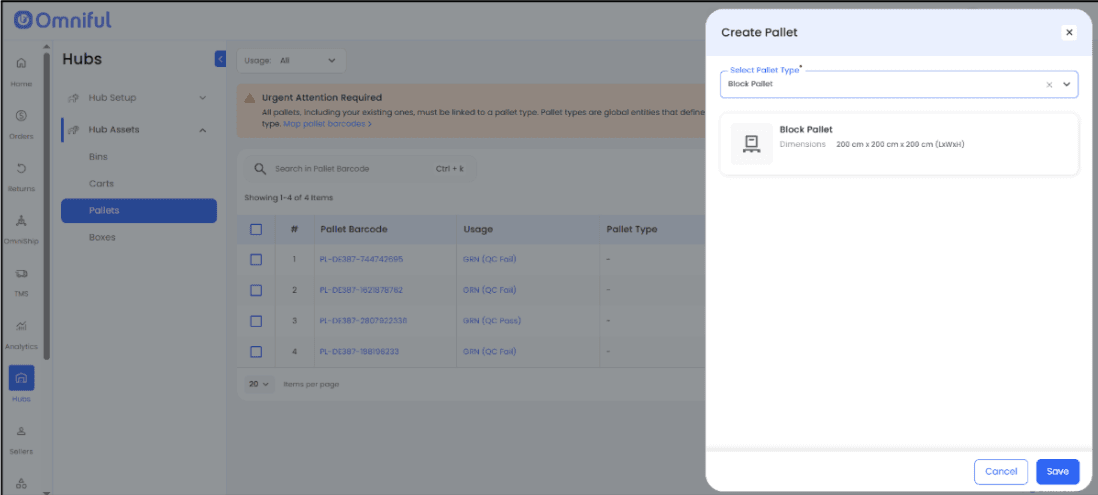Toggle the select-all checkbox in table header
This screenshot has height=495, width=1098.
point(256,229)
